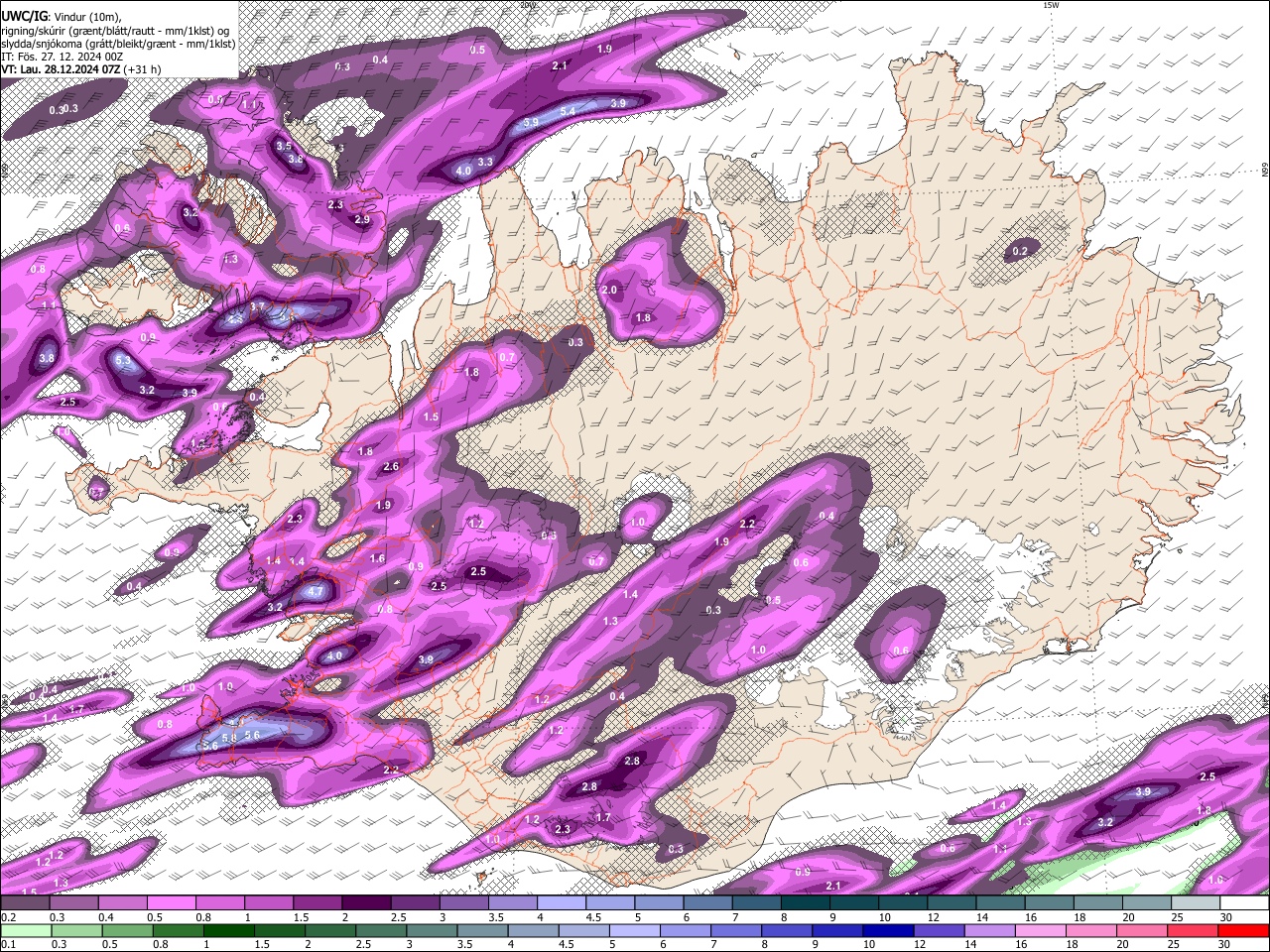Click the '2.5' label on the lower scale
The width and height of the screenshot is (1270, 952).
point(362,944)
